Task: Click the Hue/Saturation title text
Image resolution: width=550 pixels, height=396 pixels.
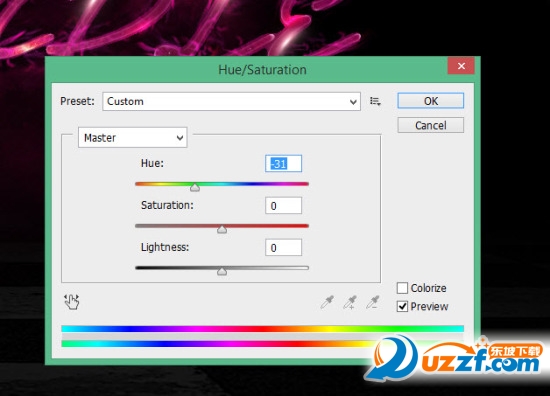Action: click(262, 70)
